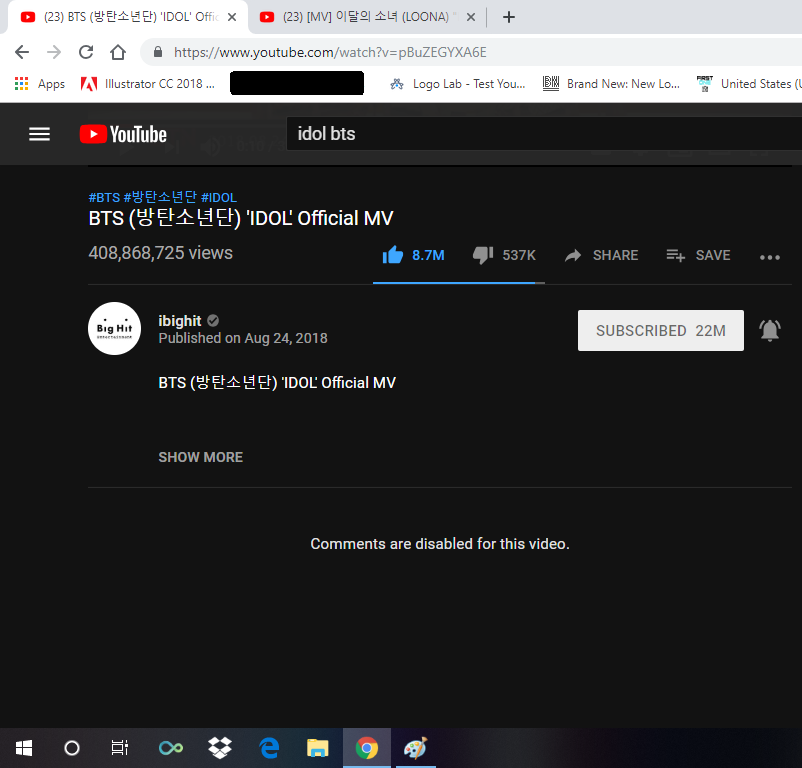Open File Explorer from taskbar
Viewport: 802px width, 768px height.
pyautogui.click(x=318, y=748)
